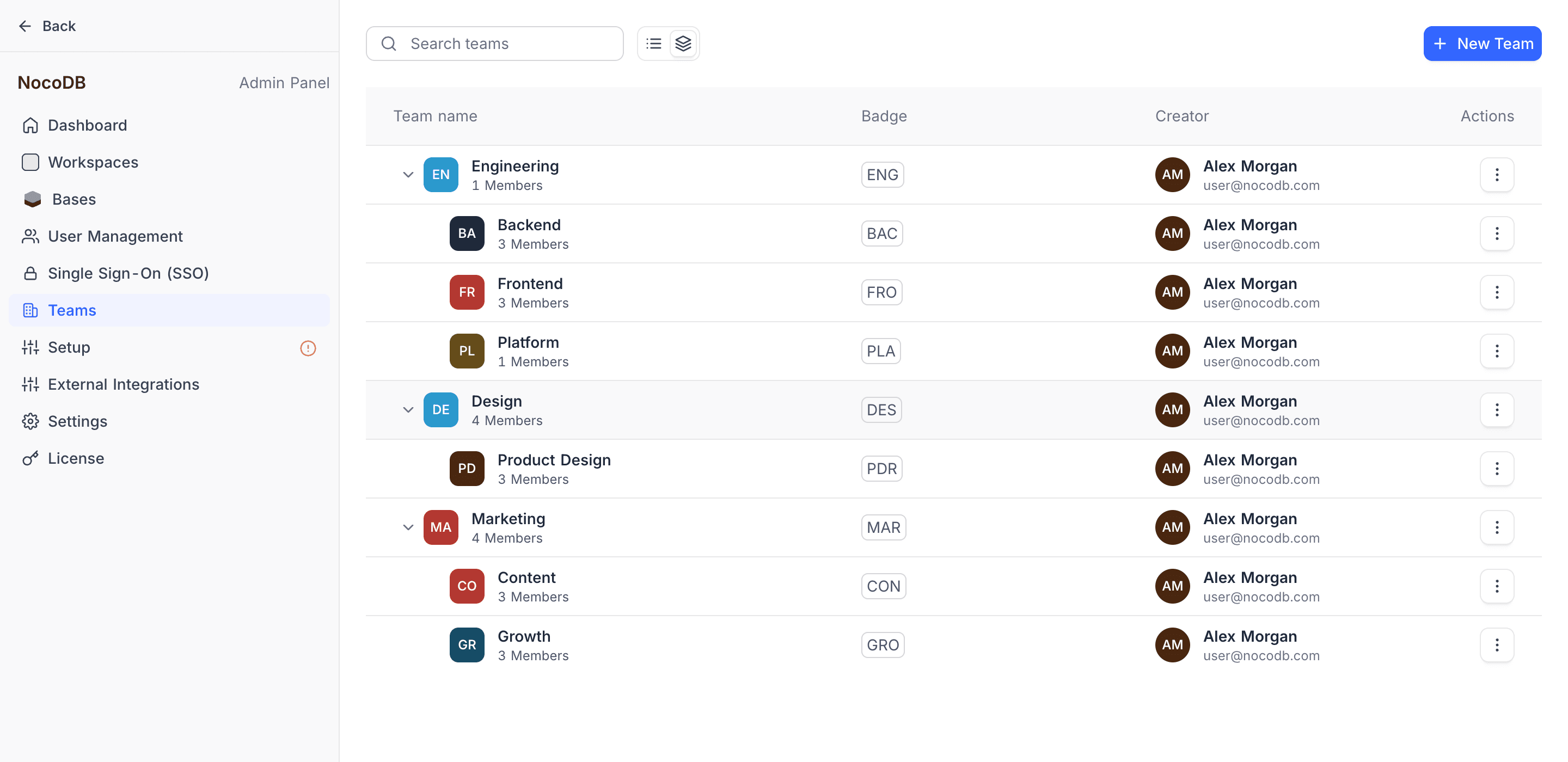Image resolution: width=1568 pixels, height=762 pixels.
Task: Click Content team CO avatar icon
Action: click(467, 586)
